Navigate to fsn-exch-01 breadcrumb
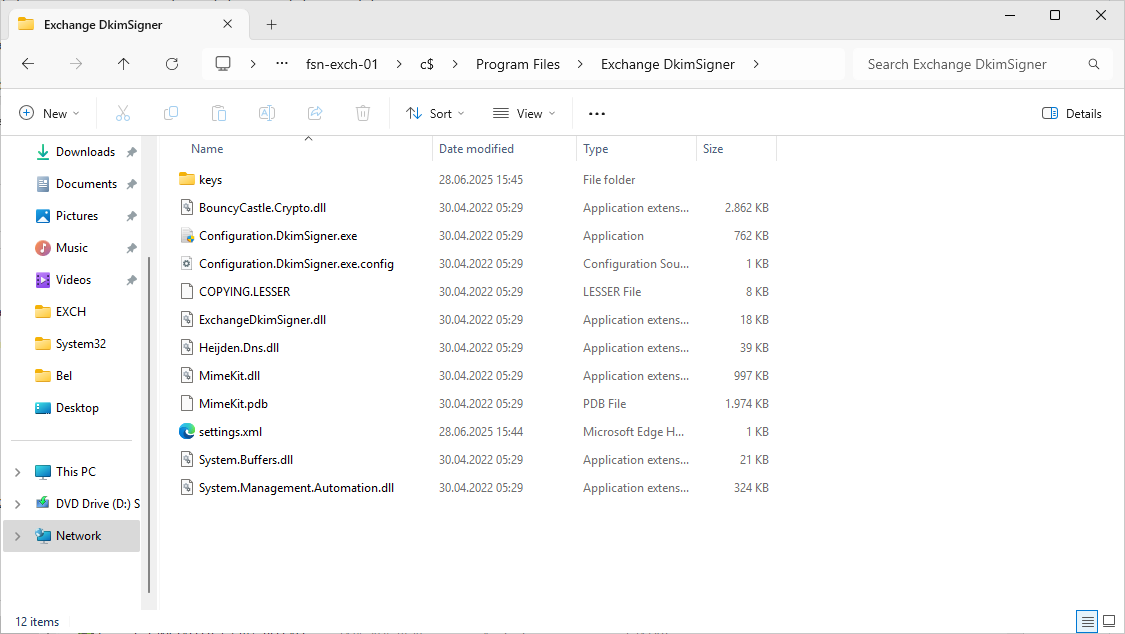 coord(342,64)
